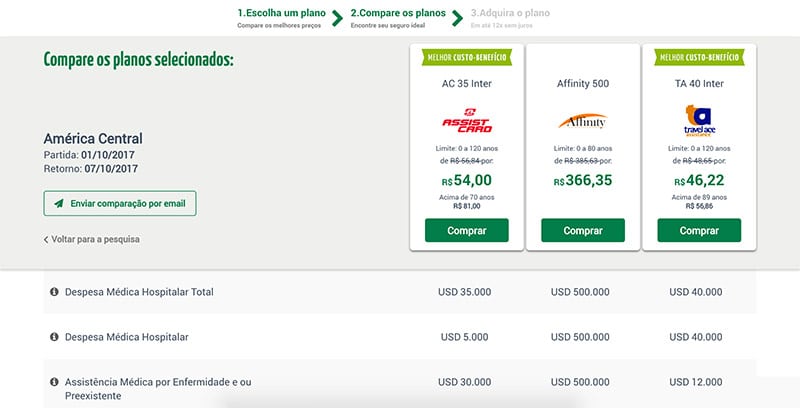Image resolution: width=800 pixels, height=408 pixels.
Task: Open step 3.Adquira o plano
Action: pyautogui.click(x=510, y=18)
